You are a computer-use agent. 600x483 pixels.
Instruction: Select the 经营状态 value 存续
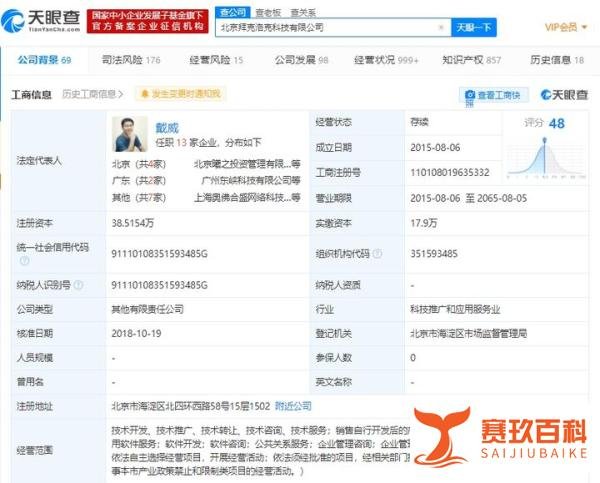pyautogui.click(x=419, y=122)
